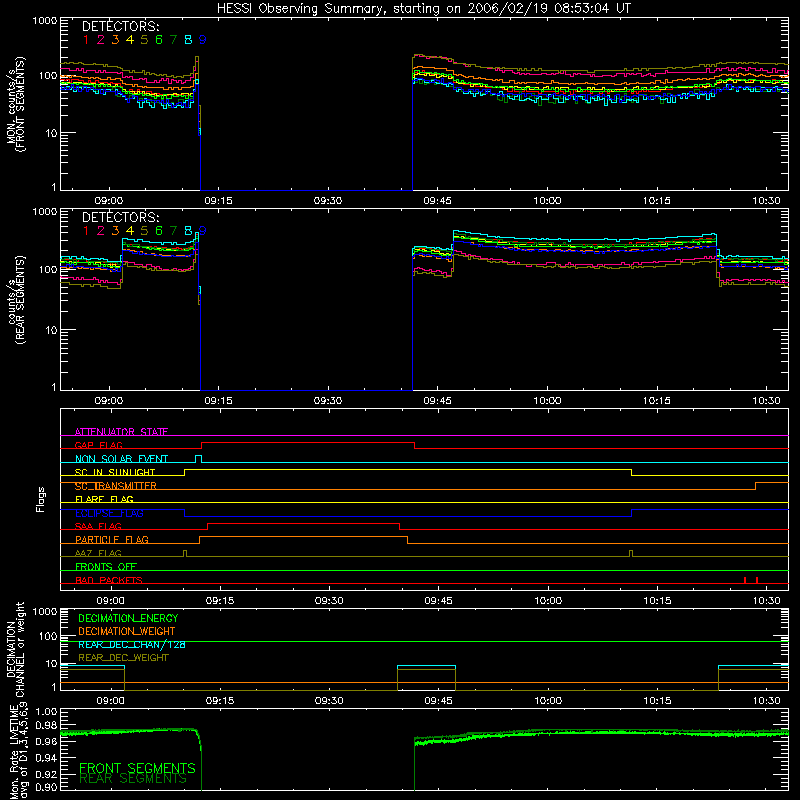Image resolution: width=800 pixels, height=800 pixels.
Task: Click detector 1 in front segments legend
Action: click(x=86, y=40)
